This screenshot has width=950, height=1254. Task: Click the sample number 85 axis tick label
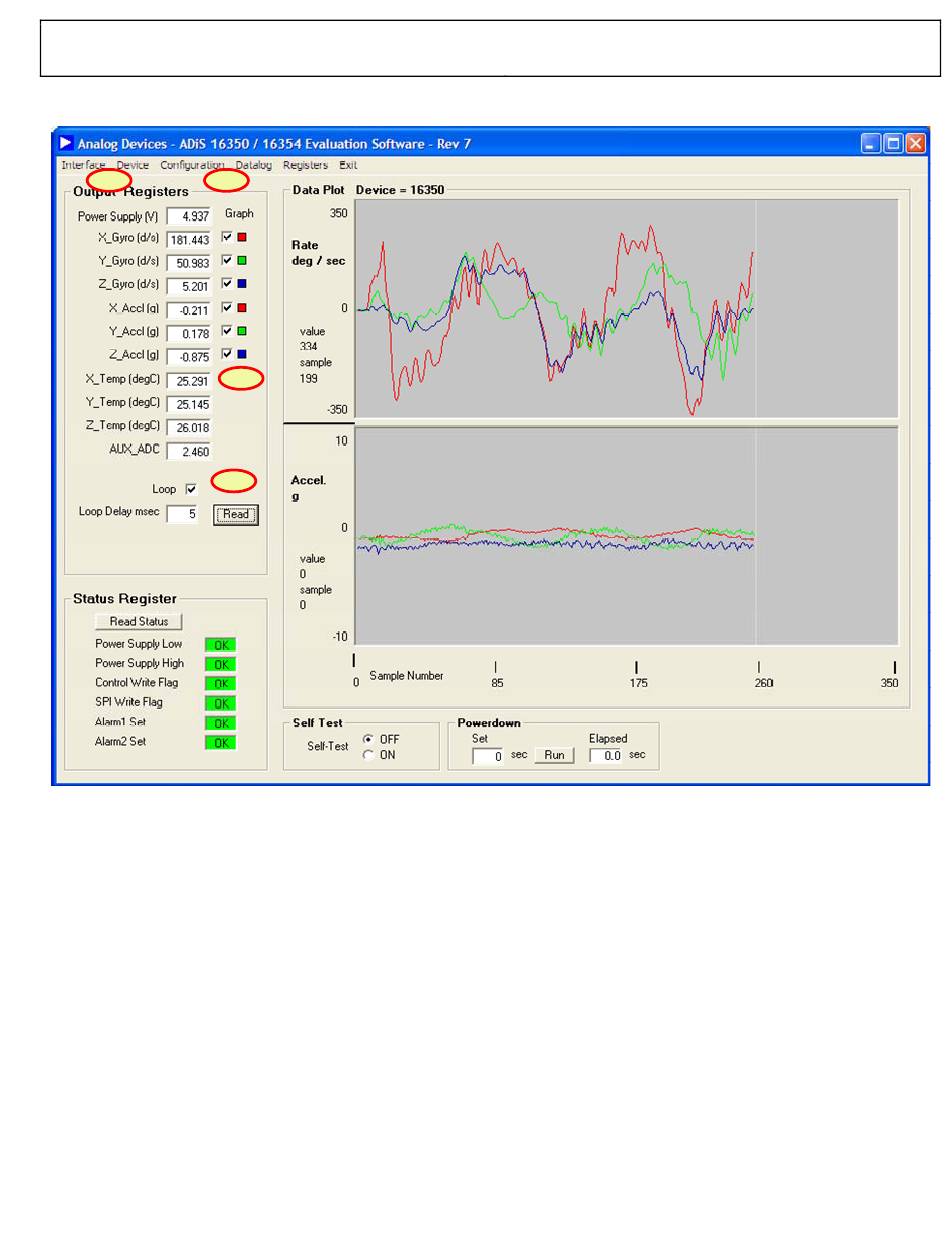tap(497, 683)
